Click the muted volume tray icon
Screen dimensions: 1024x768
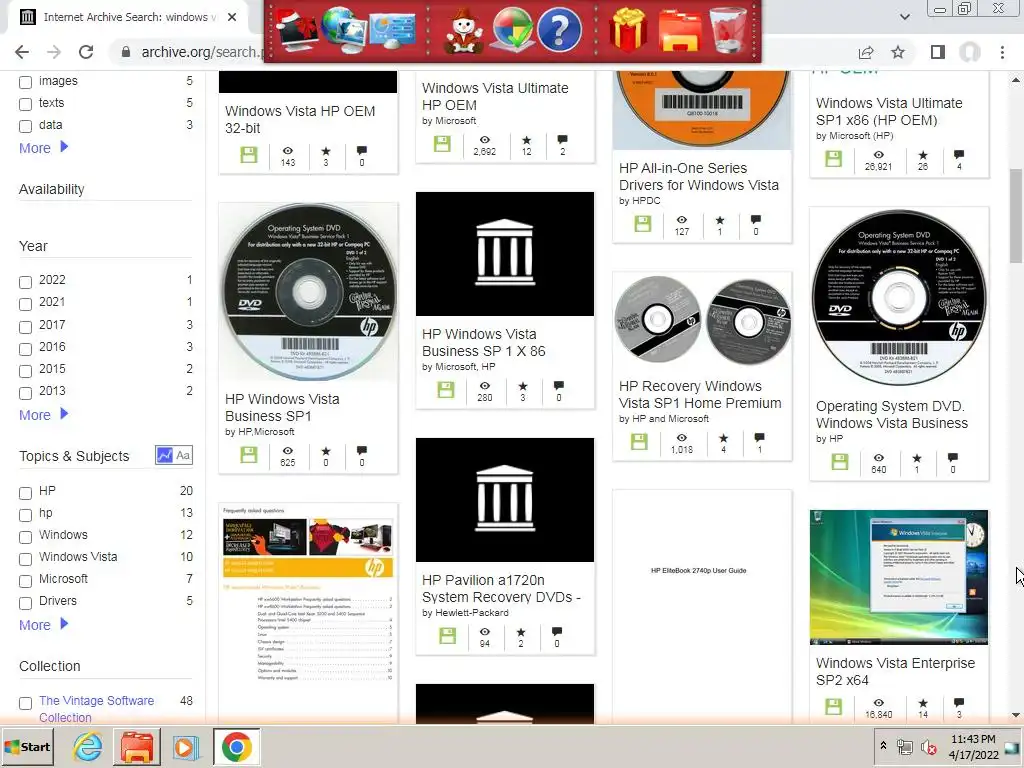tap(927, 746)
